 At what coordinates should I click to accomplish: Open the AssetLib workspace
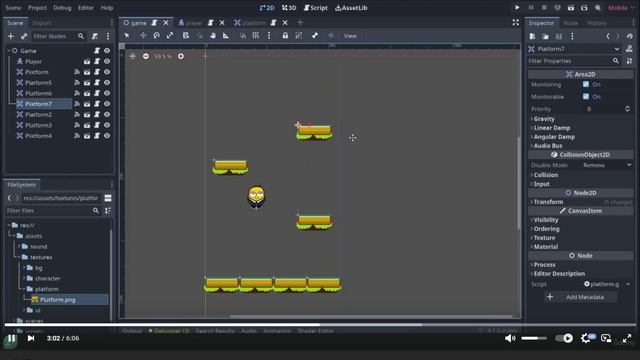(351, 8)
